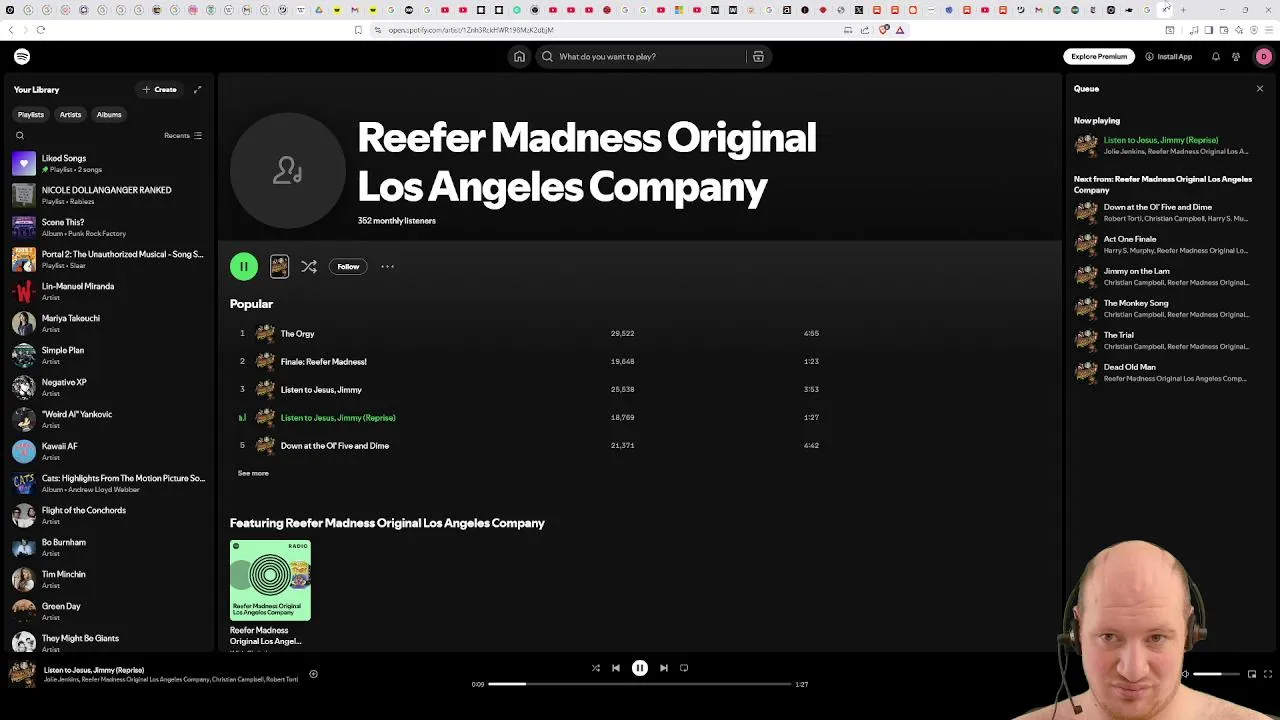Open NICOLE DOLLANGANGER RANKED playlist

coord(108,195)
